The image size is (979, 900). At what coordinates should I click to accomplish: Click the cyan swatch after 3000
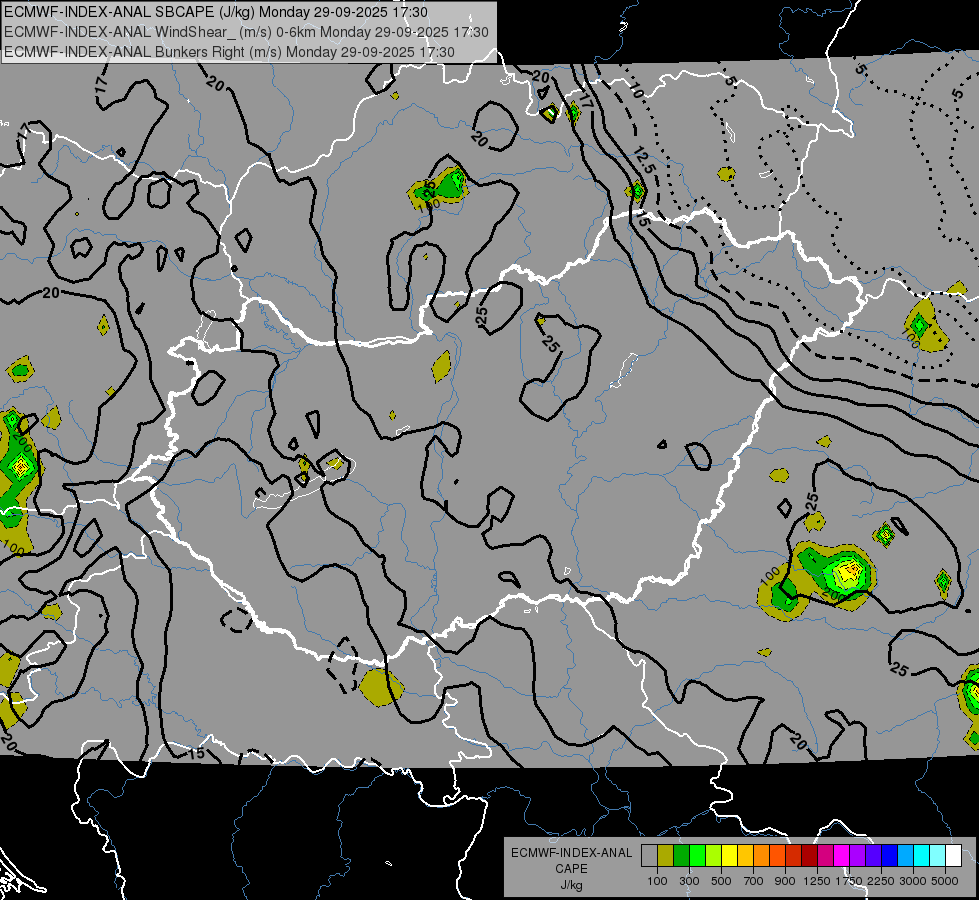pos(922,856)
